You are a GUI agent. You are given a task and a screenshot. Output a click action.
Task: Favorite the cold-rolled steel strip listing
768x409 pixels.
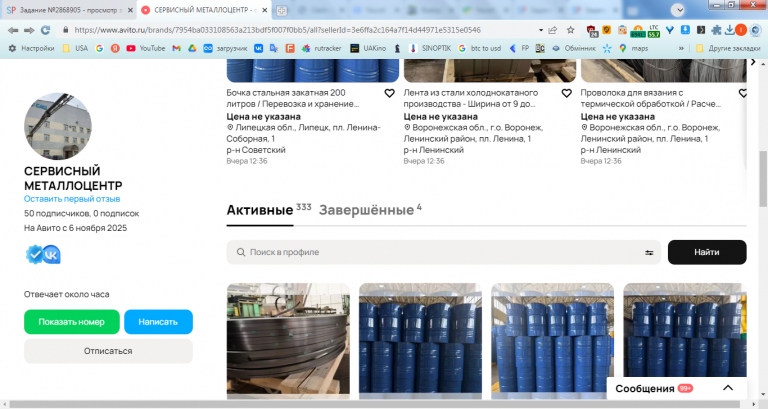[x=567, y=93]
